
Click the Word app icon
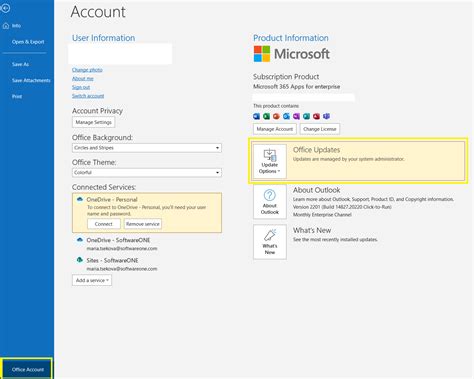[256, 116]
